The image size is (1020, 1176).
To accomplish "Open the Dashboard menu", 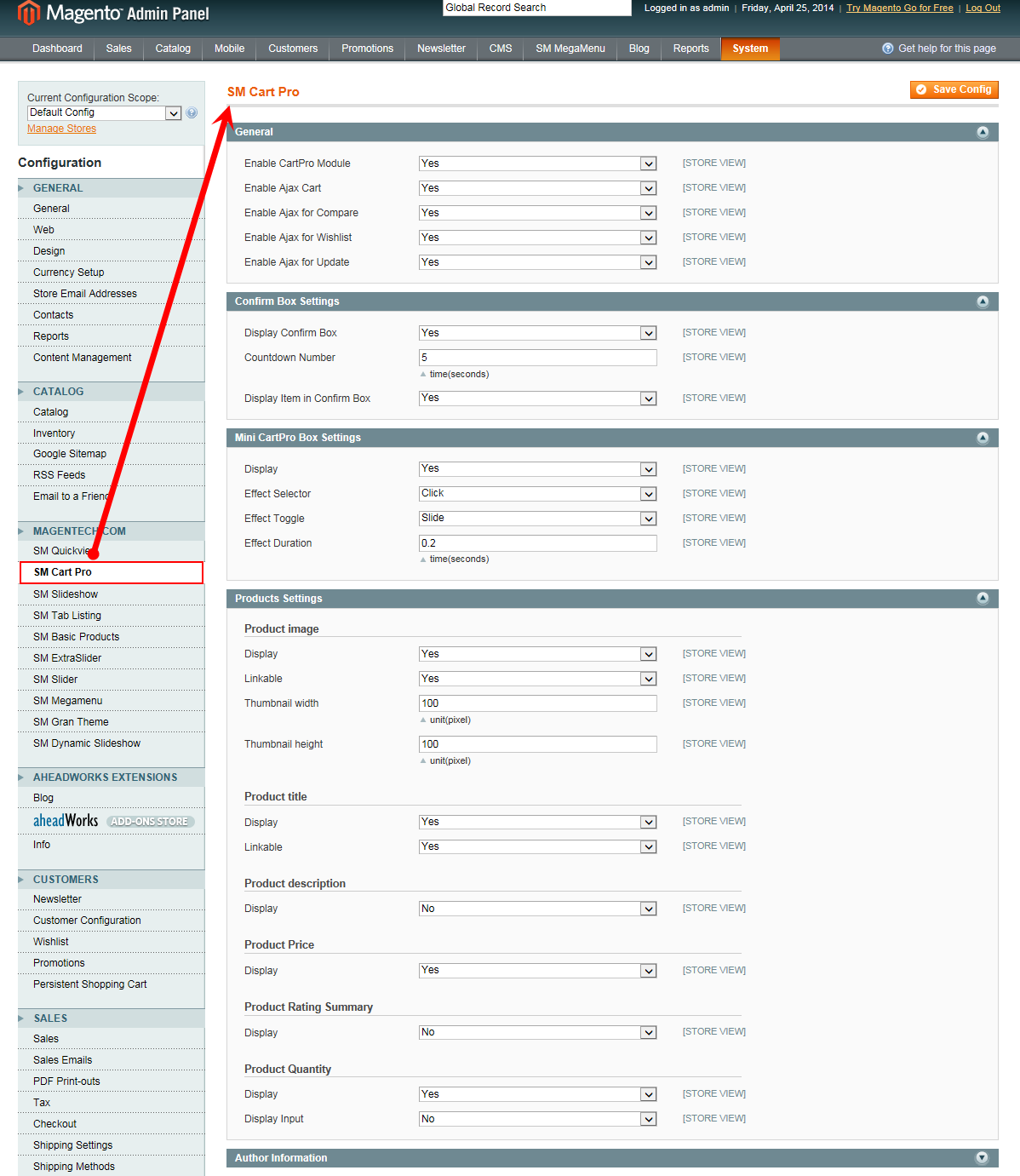I will click(58, 49).
